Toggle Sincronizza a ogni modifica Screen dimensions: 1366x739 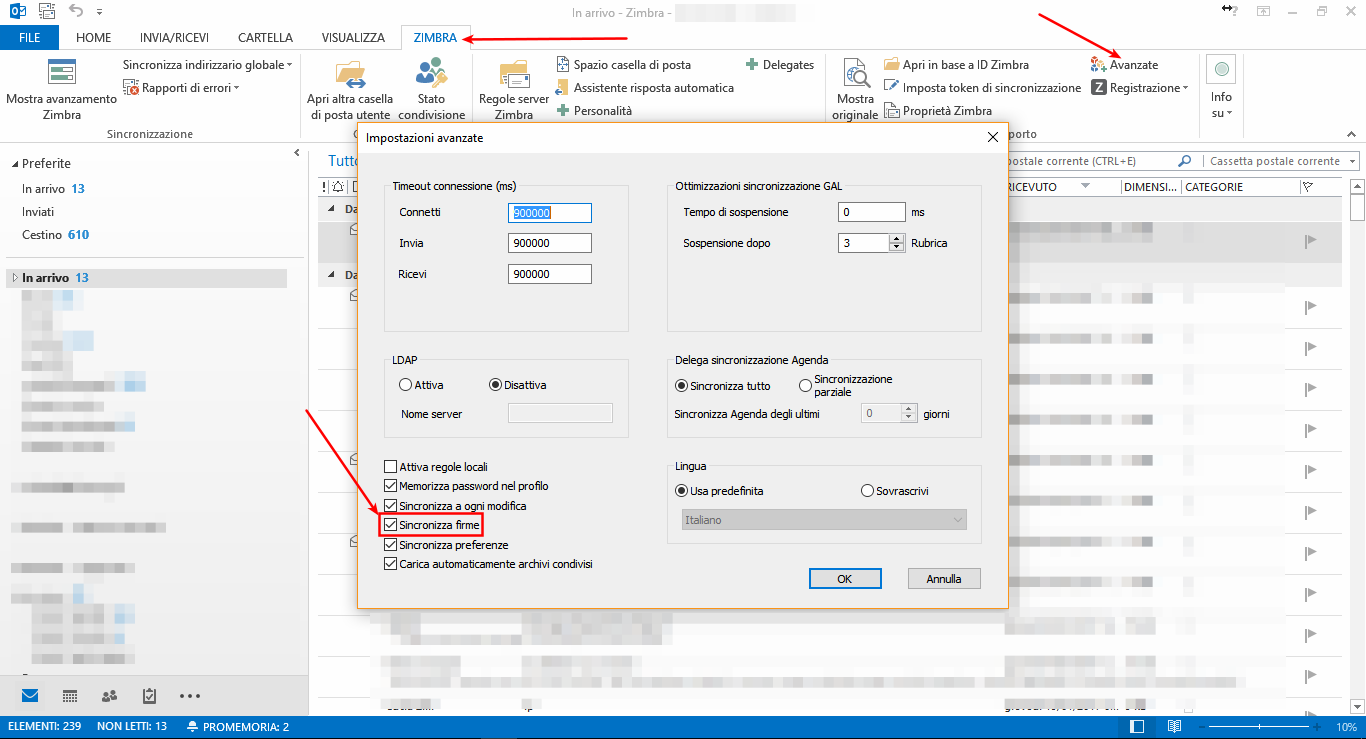tap(390, 506)
